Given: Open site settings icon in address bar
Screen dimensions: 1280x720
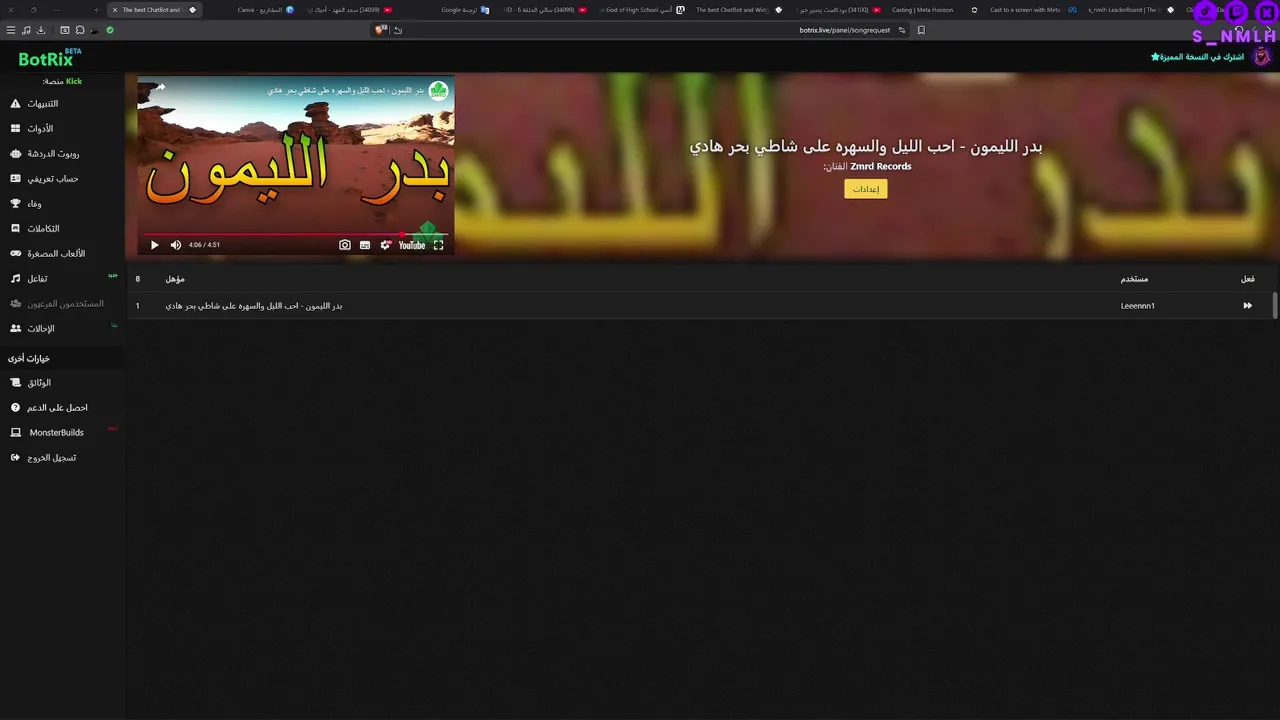Looking at the screenshot, I should pos(902,30).
